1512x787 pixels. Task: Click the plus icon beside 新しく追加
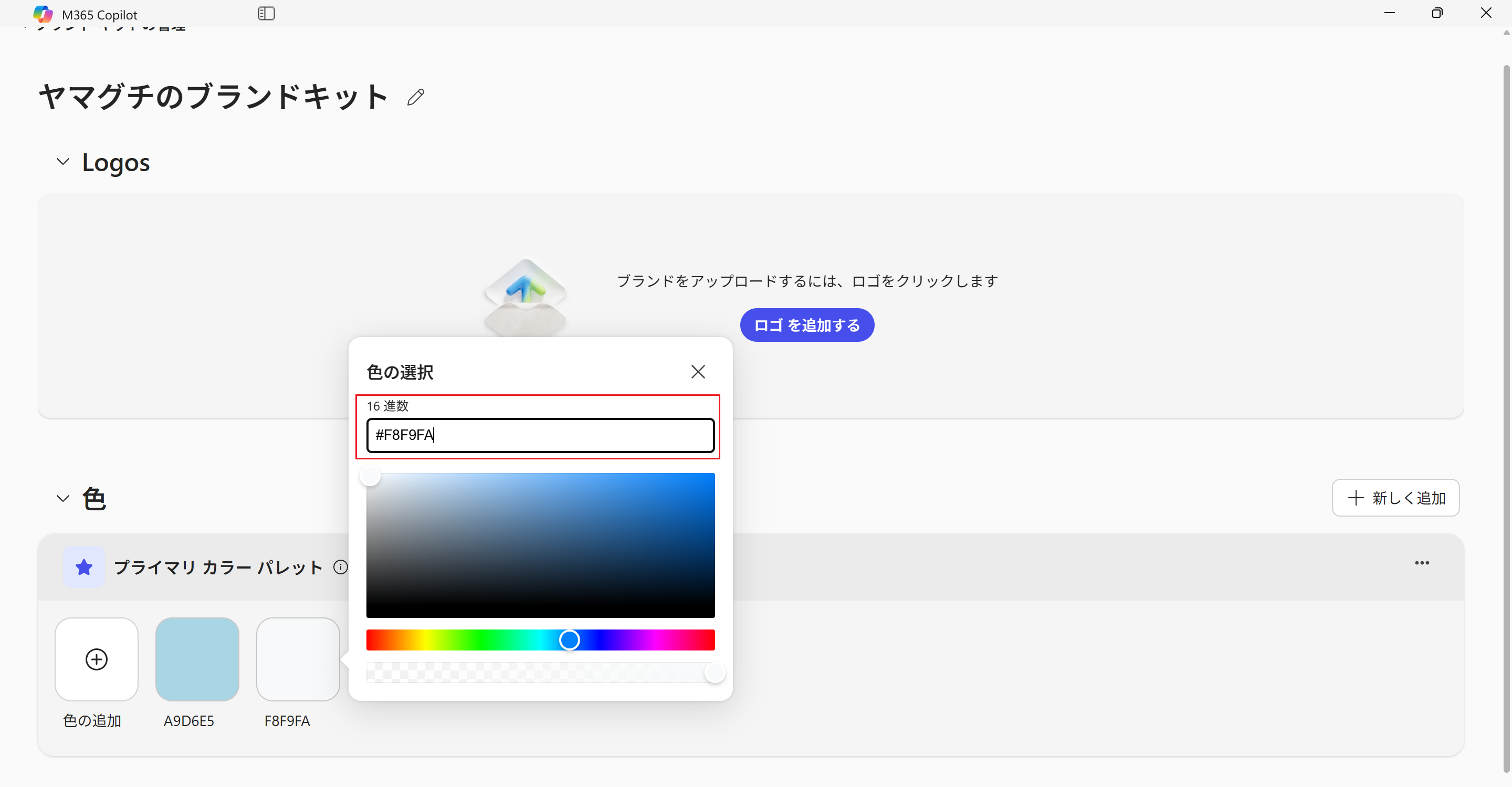1356,498
